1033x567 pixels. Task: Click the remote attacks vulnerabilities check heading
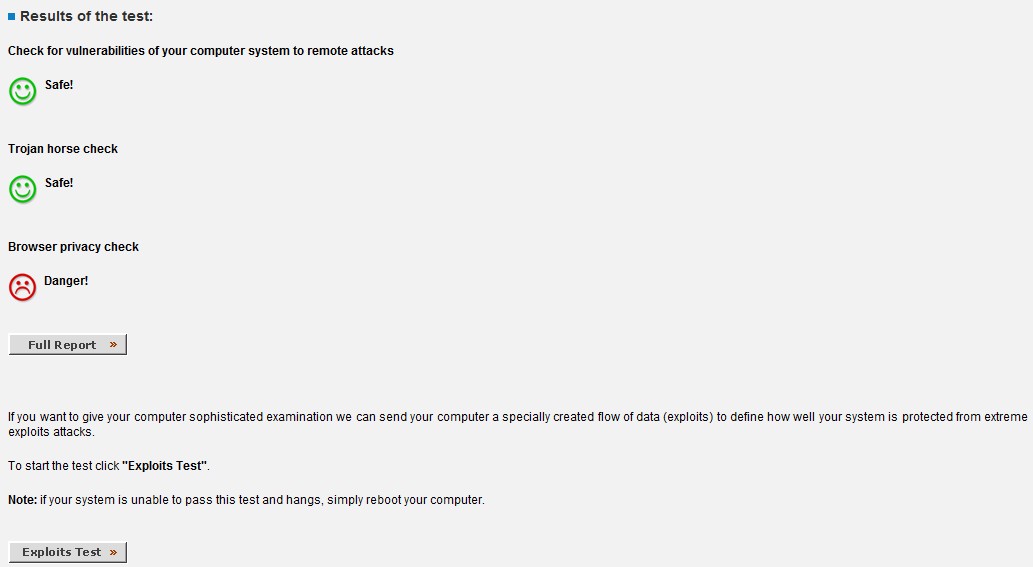point(201,51)
